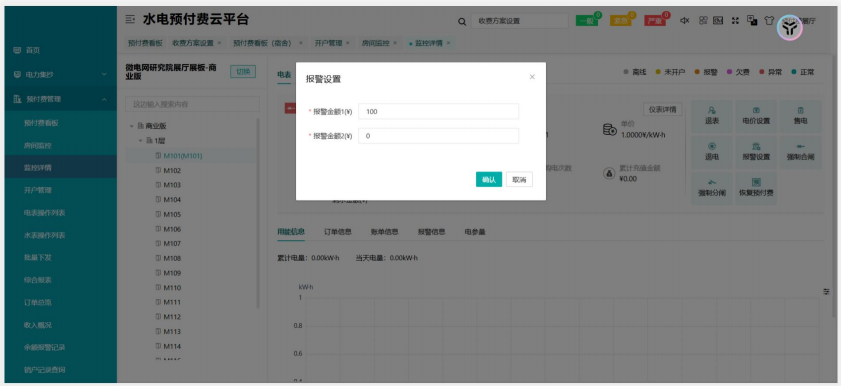
Task: Click the language translate icon in header
Action: [752, 20]
